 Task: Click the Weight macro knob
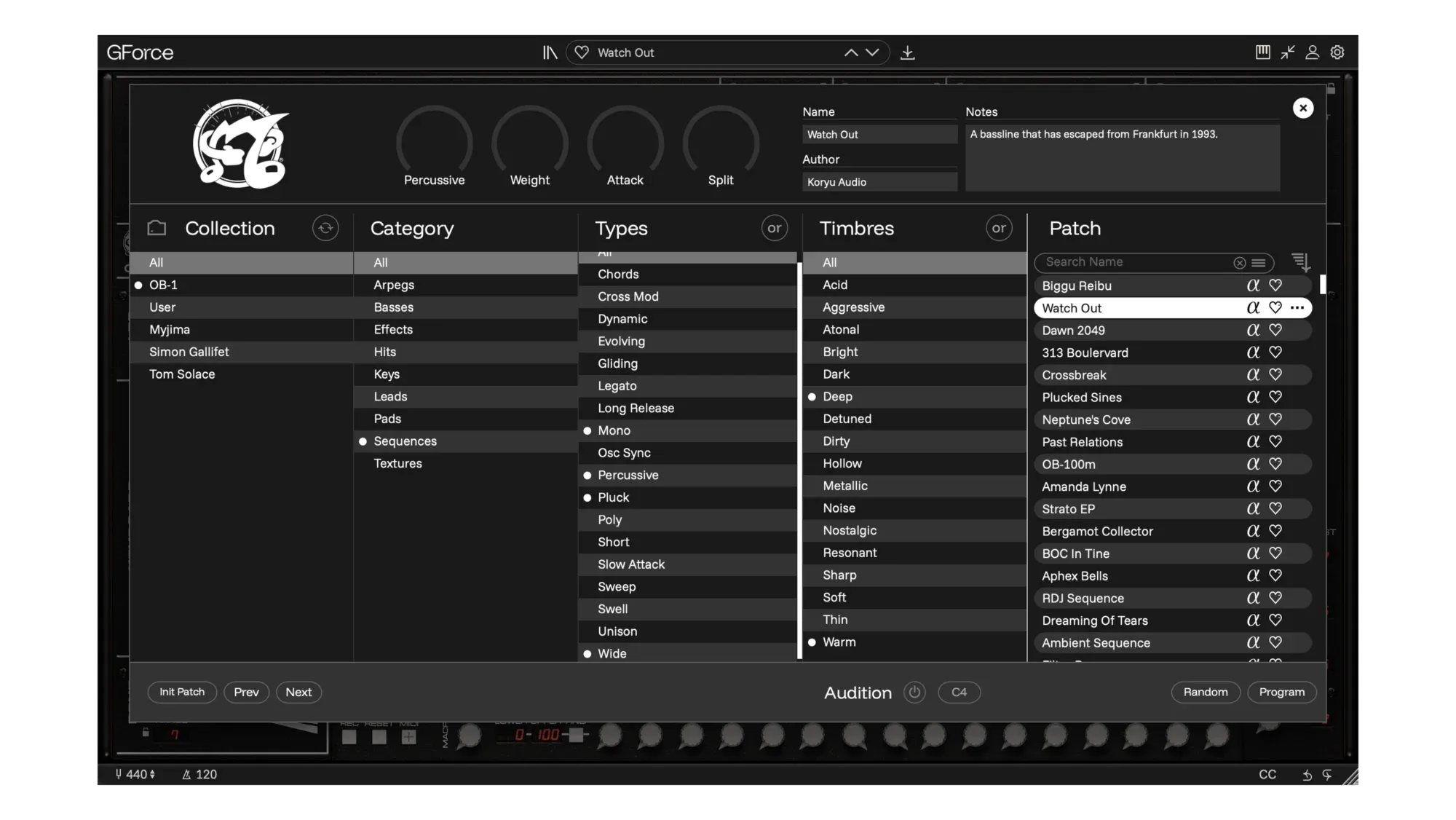(529, 141)
